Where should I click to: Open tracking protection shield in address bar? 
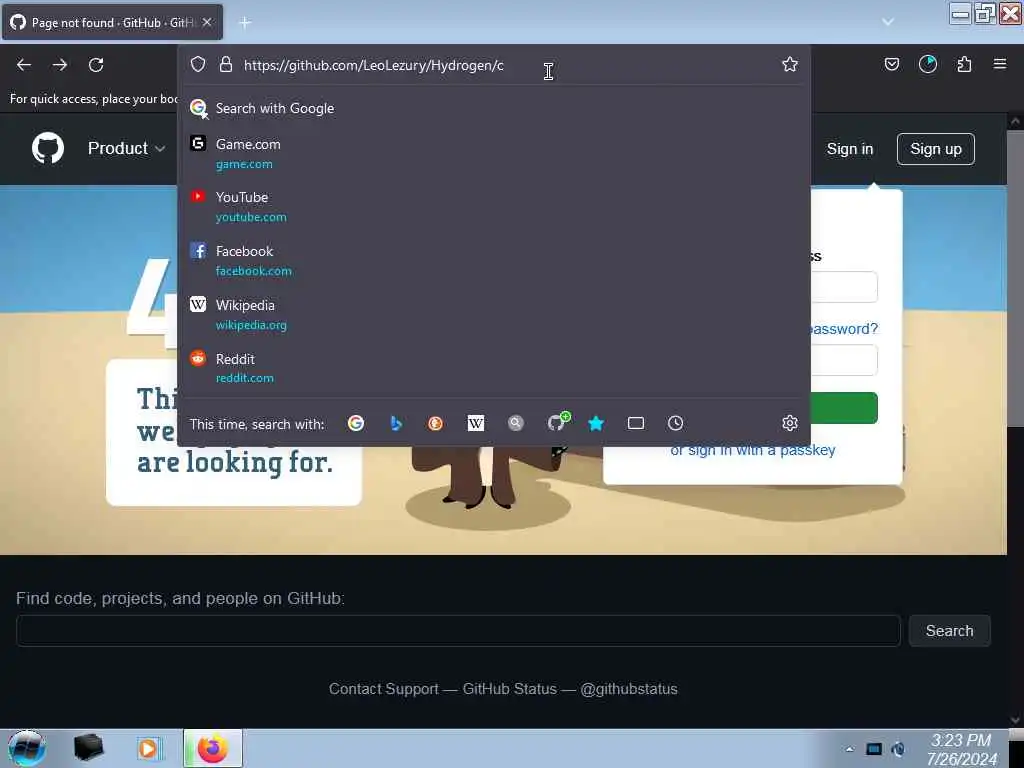click(198, 64)
